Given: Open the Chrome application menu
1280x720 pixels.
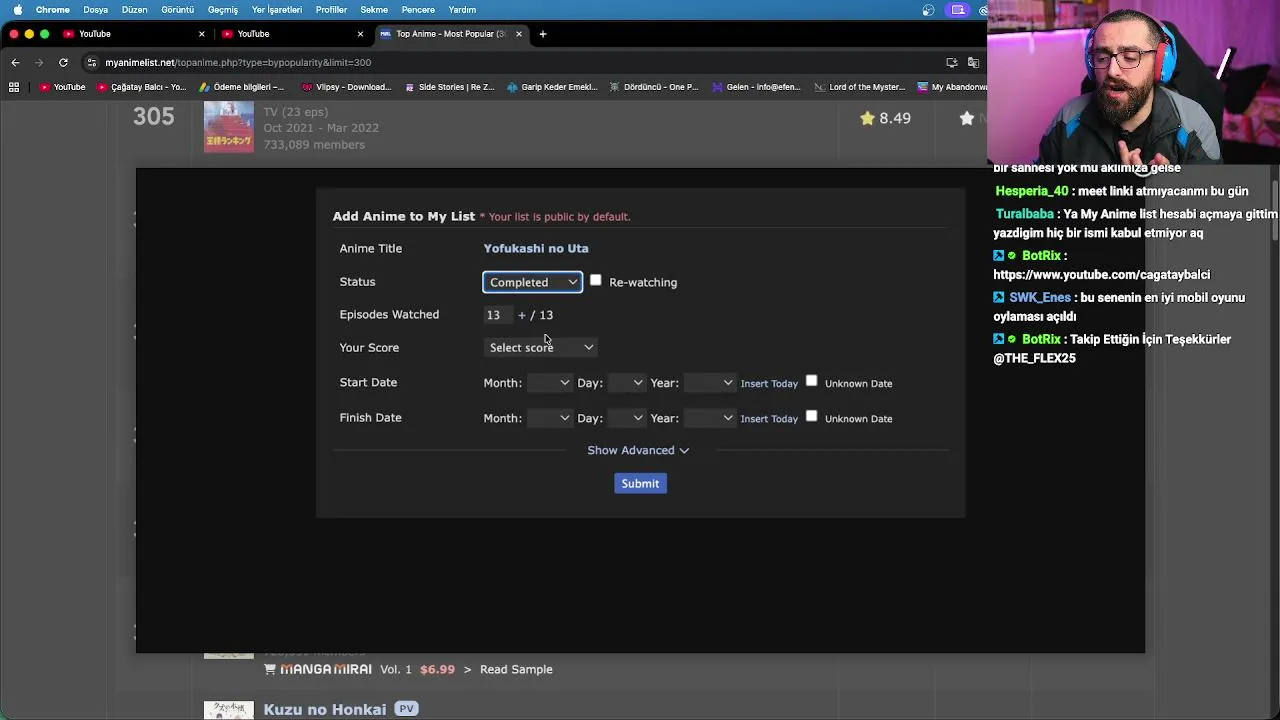Looking at the screenshot, I should 52,10.
